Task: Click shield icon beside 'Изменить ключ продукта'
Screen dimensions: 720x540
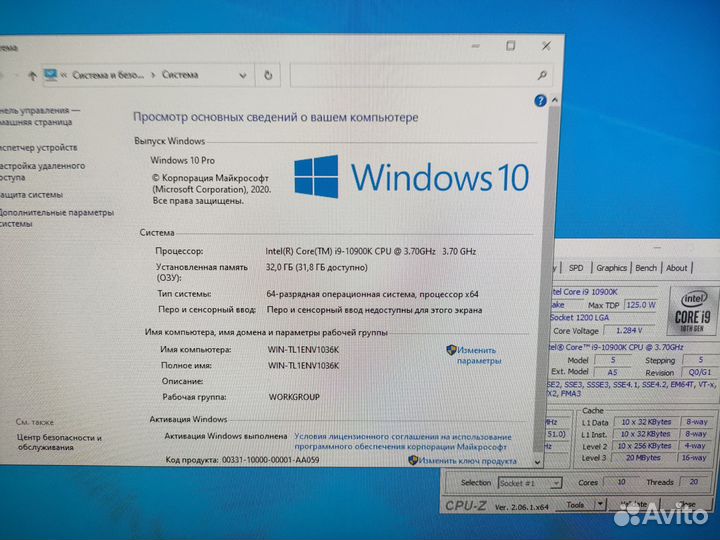Action: 413,460
